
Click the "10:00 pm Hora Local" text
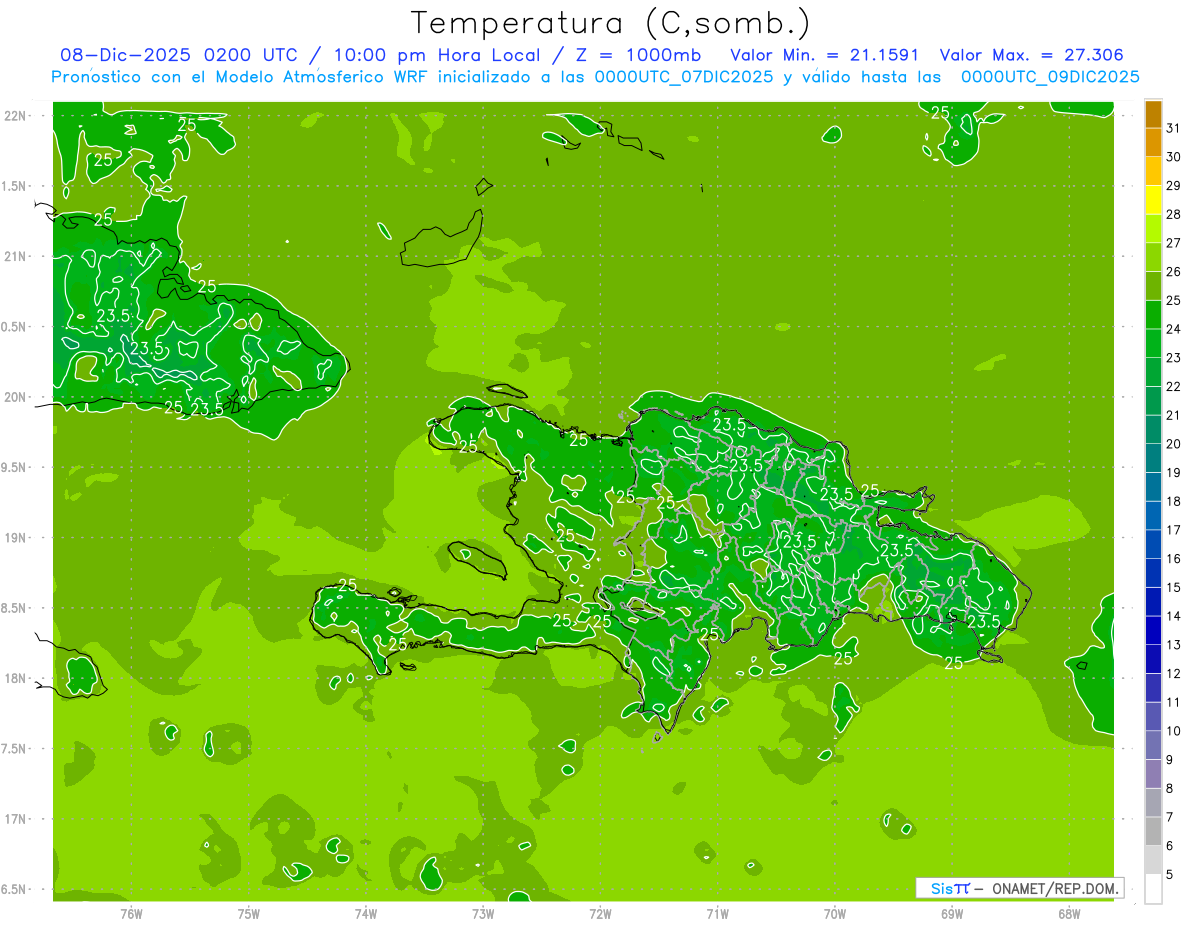tap(439, 55)
